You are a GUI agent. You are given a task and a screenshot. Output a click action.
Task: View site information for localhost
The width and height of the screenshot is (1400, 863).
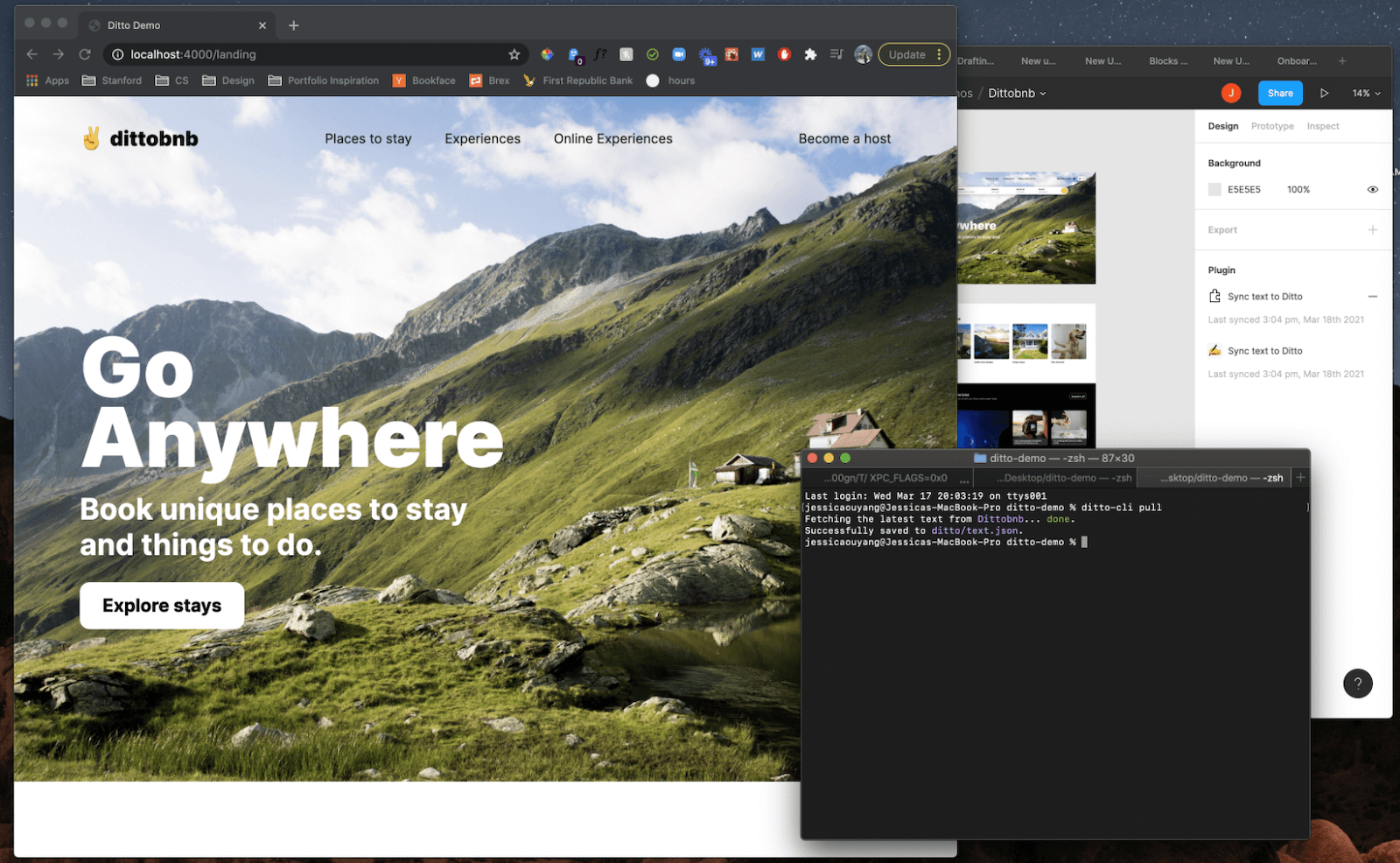click(x=117, y=54)
